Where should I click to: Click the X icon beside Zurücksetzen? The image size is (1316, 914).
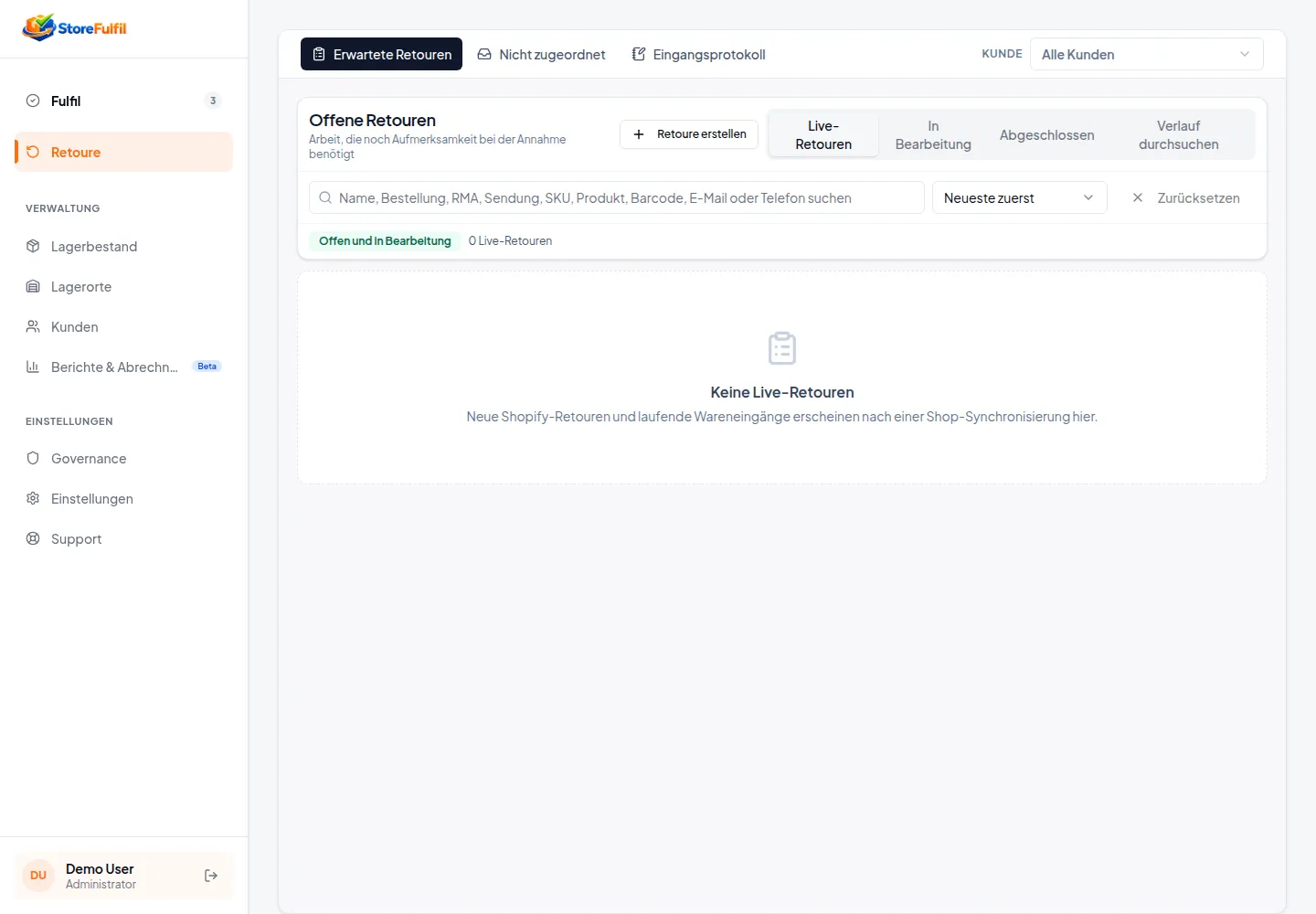click(1138, 197)
